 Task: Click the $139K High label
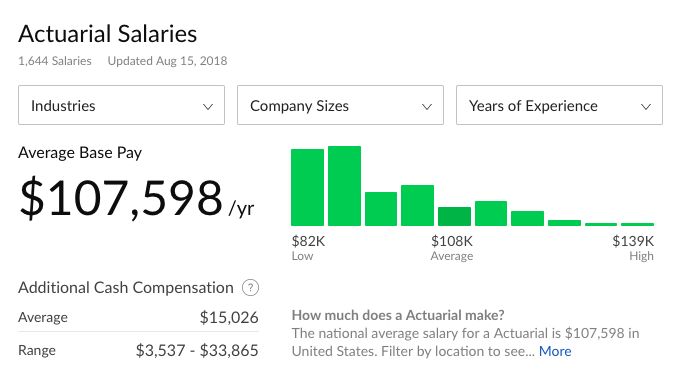(x=633, y=248)
